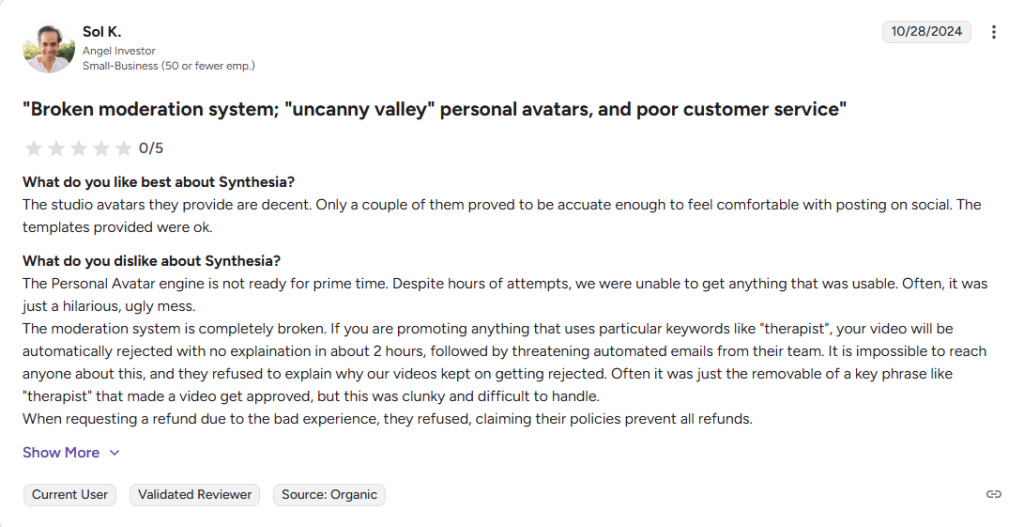Select the Current User tag
The image size is (1024, 527).
click(70, 494)
